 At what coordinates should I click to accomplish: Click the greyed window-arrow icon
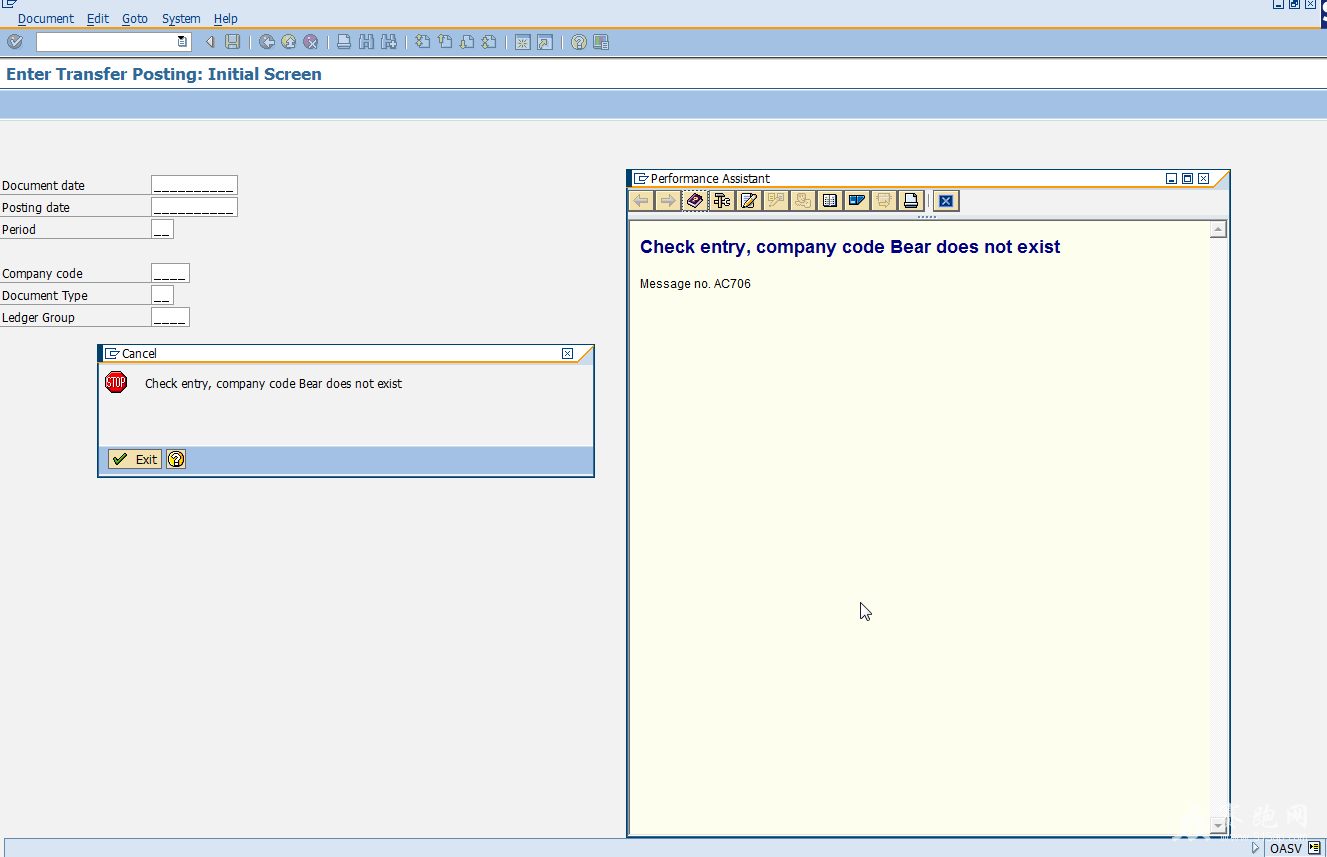pyautogui.click(x=884, y=201)
